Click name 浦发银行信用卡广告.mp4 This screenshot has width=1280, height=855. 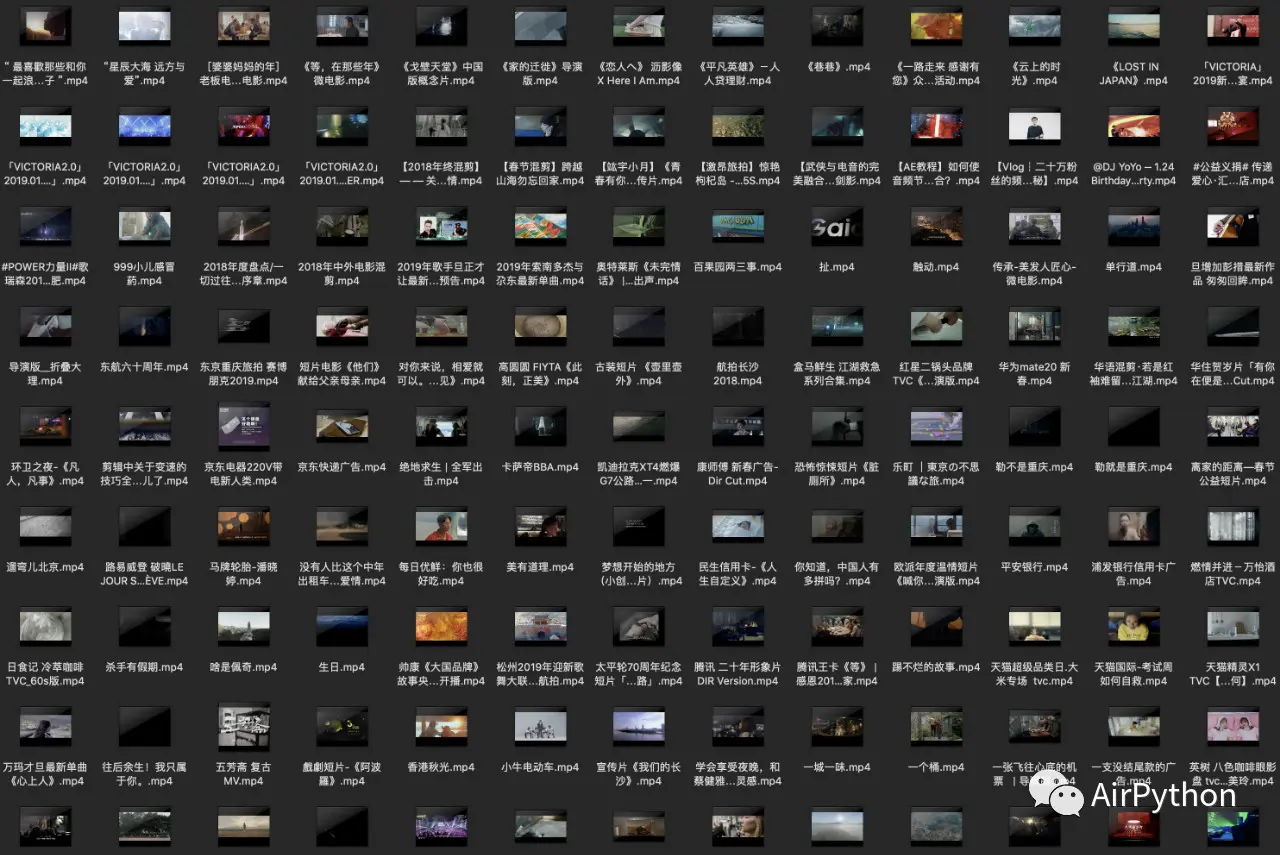(x=1134, y=574)
